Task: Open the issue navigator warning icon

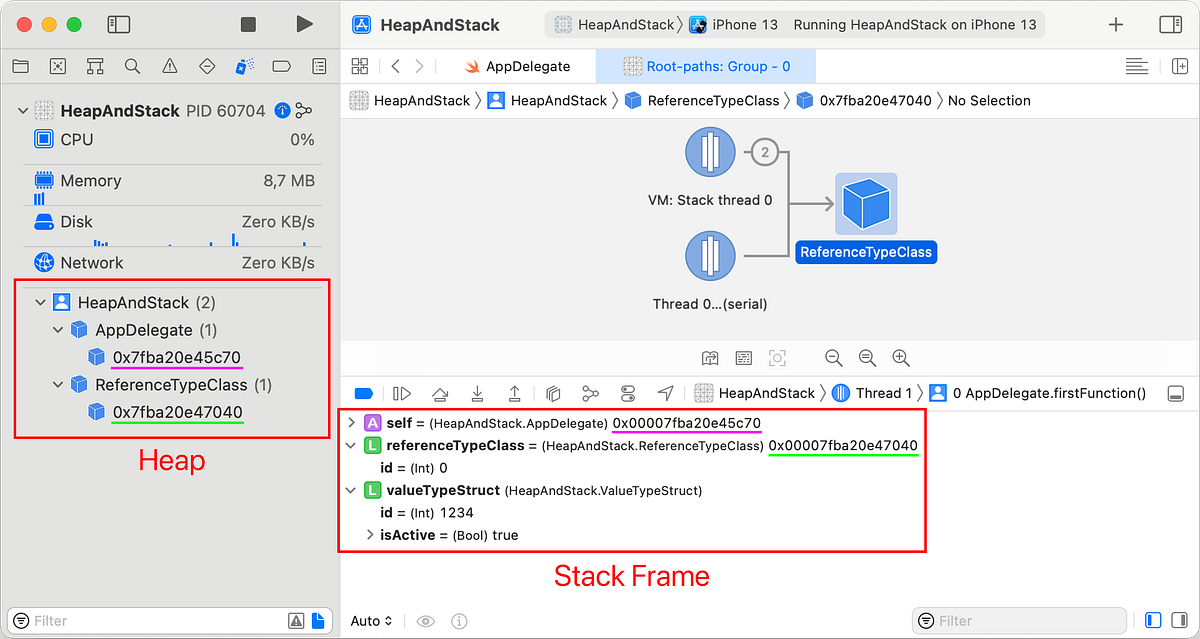Action: pyautogui.click(x=169, y=66)
